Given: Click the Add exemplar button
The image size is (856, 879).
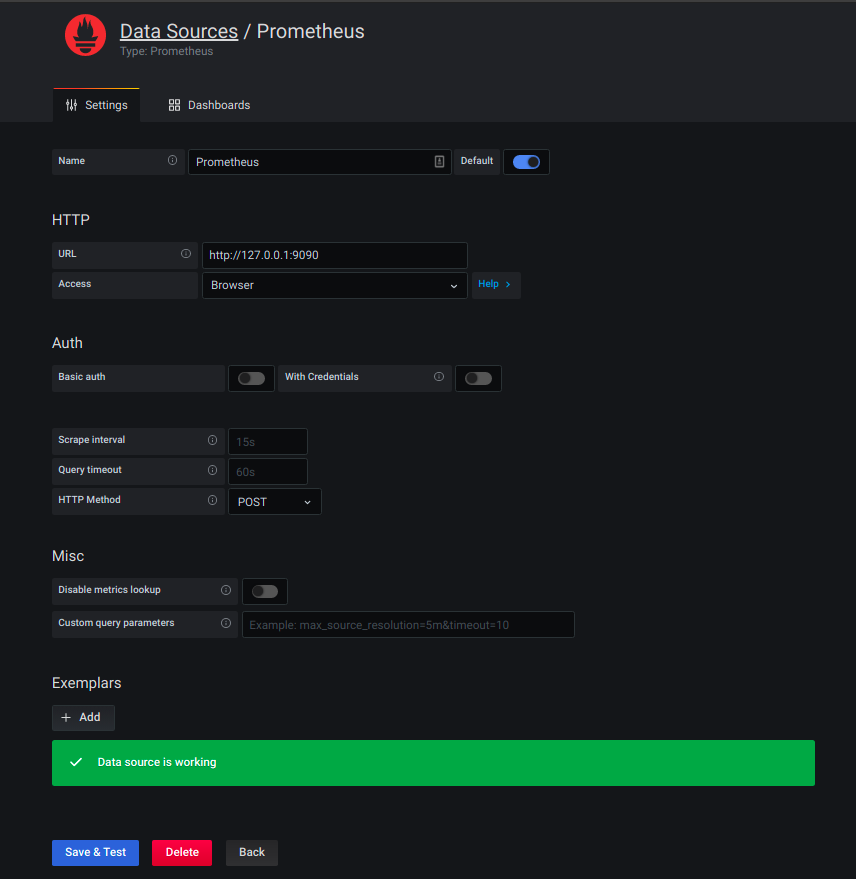Looking at the screenshot, I should [x=84, y=718].
